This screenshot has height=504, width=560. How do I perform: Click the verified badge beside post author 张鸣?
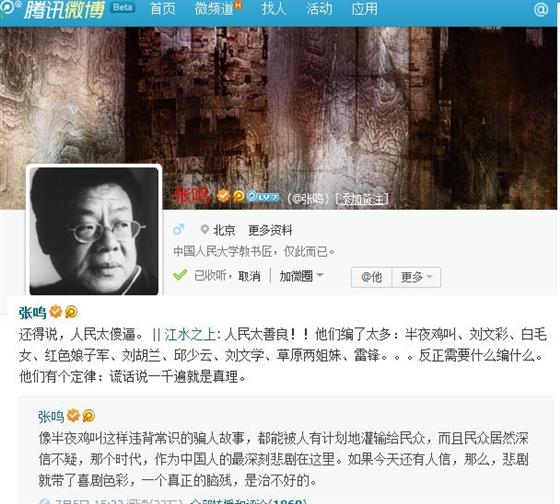[x=56, y=311]
